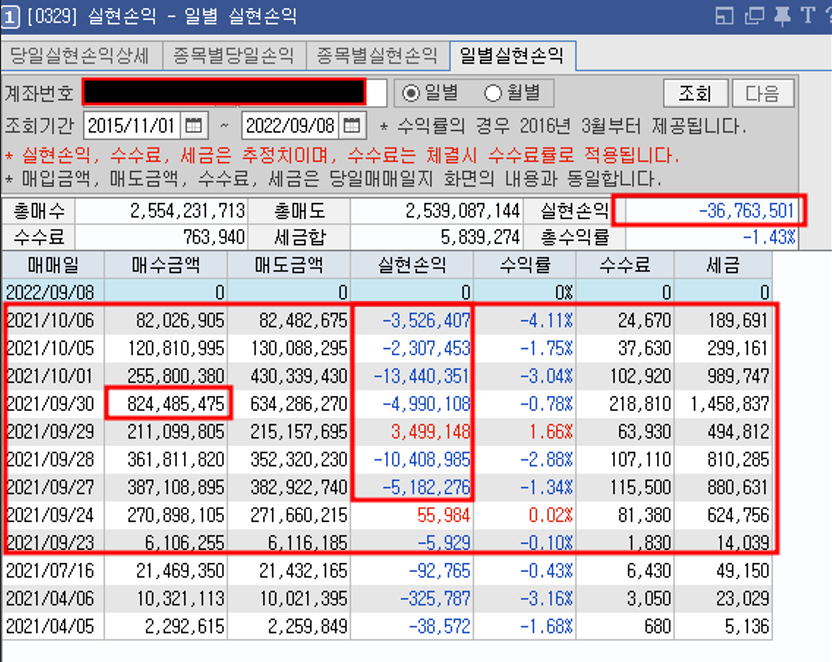Click the 매도금액 column header
Image resolution: width=832 pixels, height=662 pixels.
pyautogui.click(x=289, y=264)
